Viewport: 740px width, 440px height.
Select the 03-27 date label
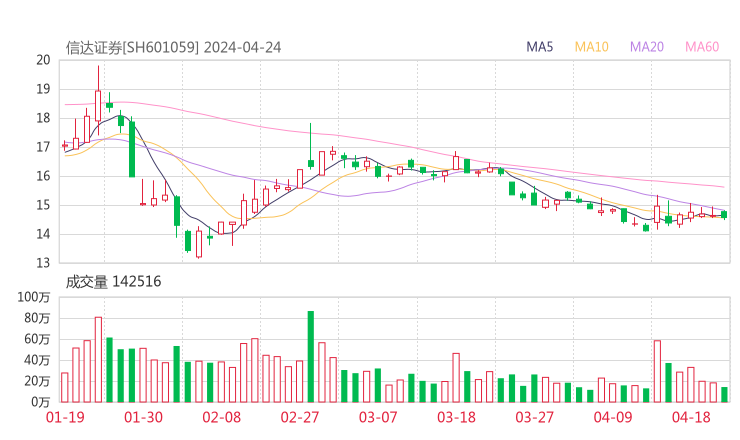[534, 418]
